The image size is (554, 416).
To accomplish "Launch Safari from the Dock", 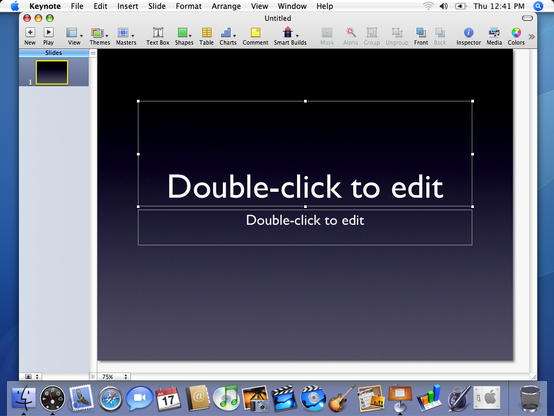I will 111,399.
